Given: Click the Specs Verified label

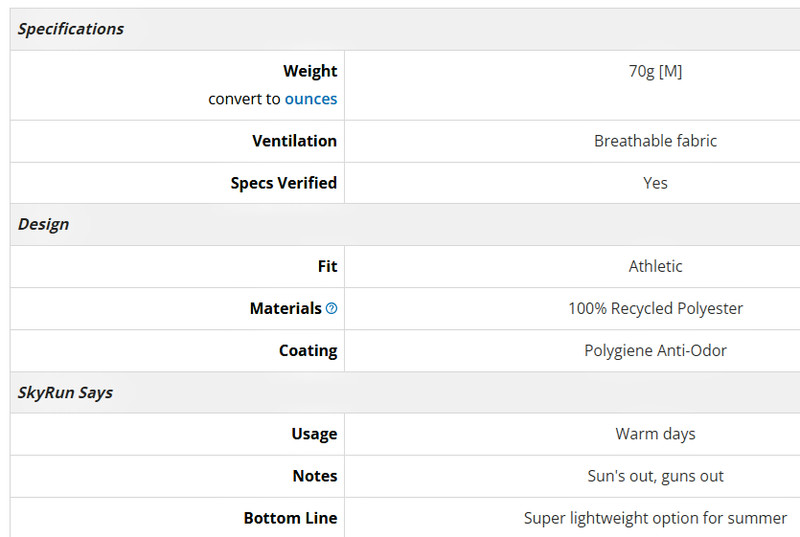Looking at the screenshot, I should [x=284, y=183].
